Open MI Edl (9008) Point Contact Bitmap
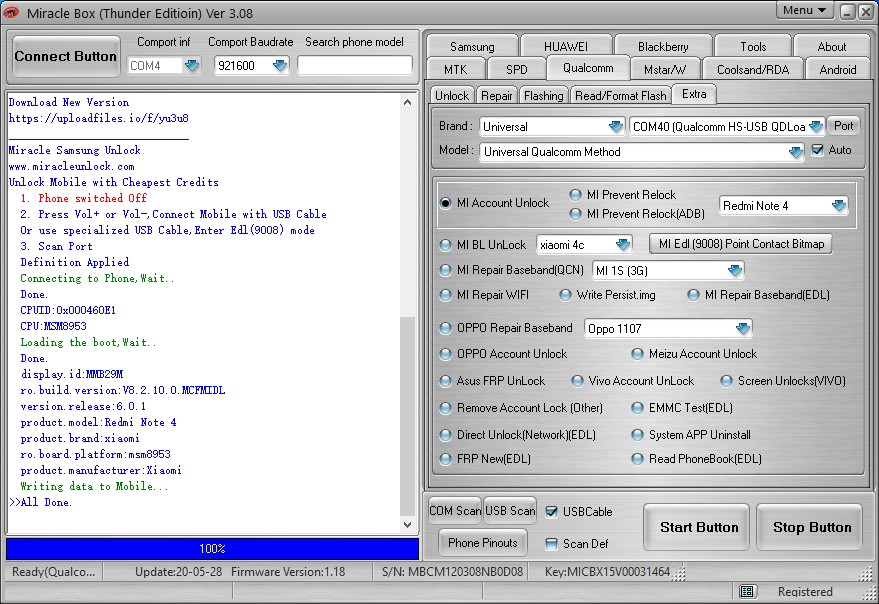Screen dimensions: 879x604 coord(741,244)
